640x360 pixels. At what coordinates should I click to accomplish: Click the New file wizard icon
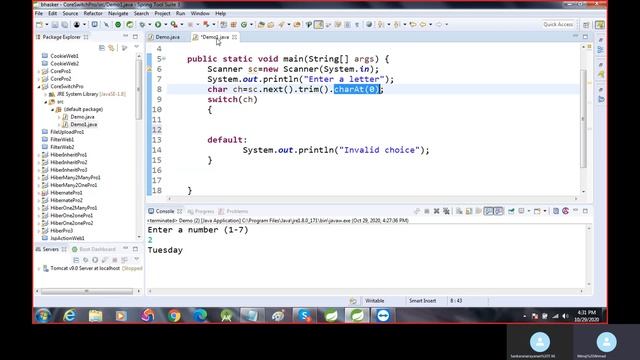click(x=40, y=24)
